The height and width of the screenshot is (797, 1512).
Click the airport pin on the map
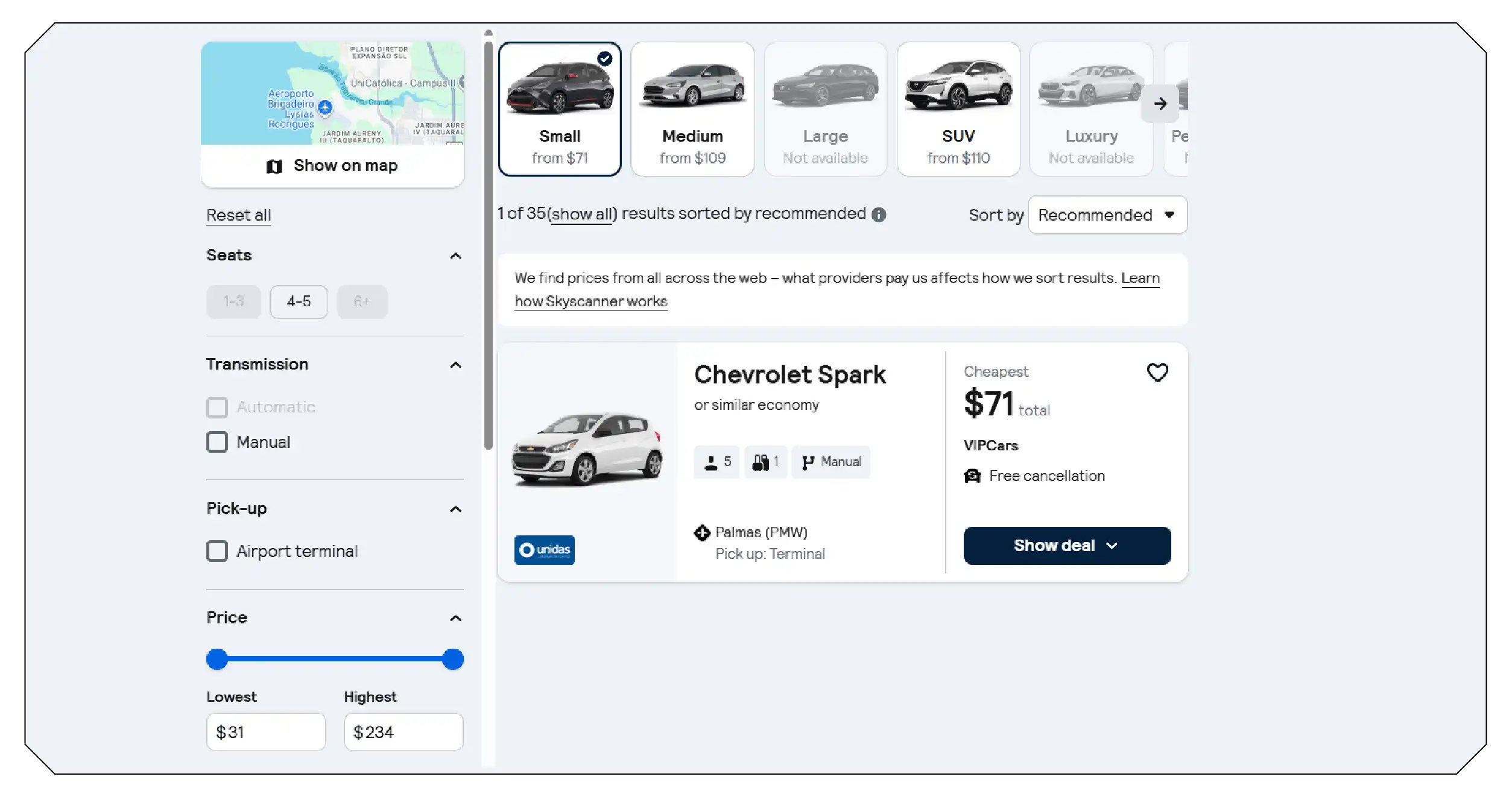coord(325,107)
